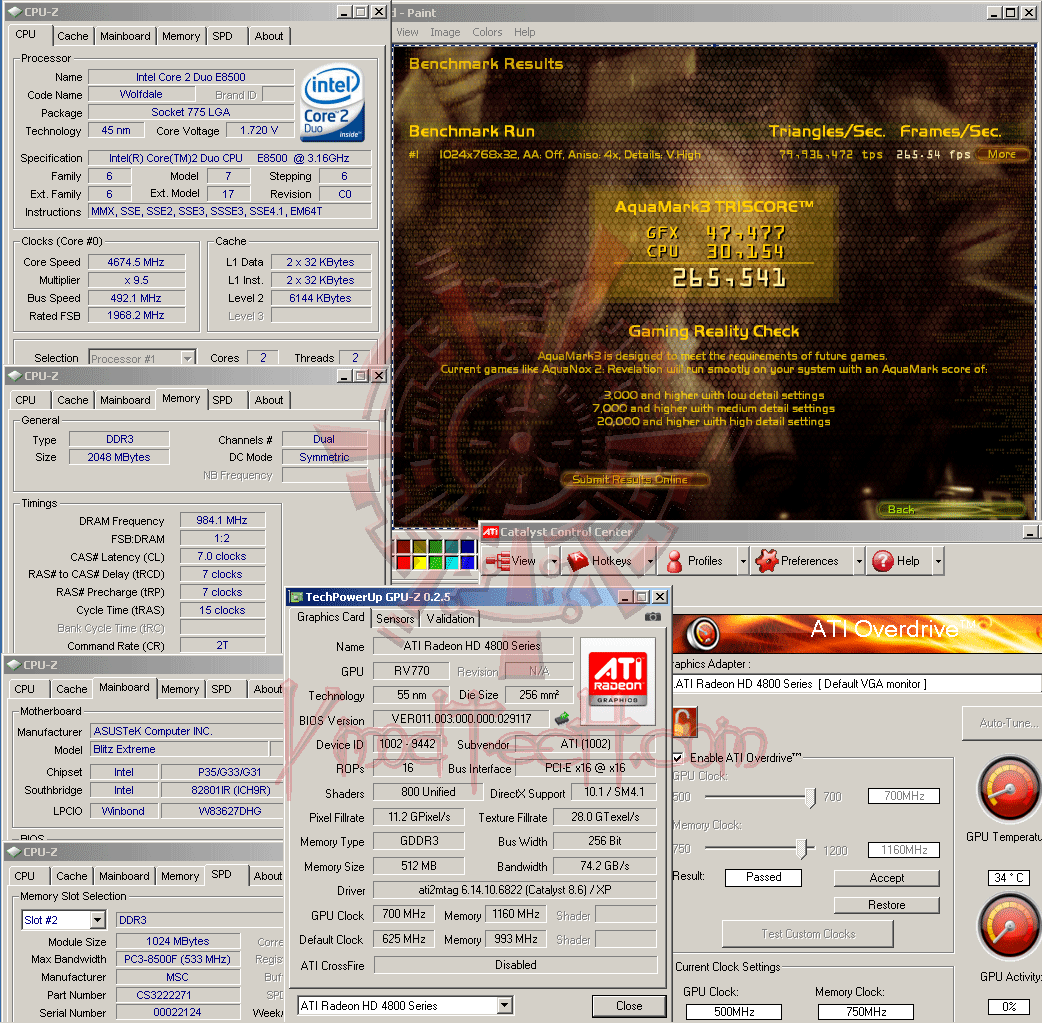This screenshot has width=1042, height=1024.
Task: Open the Help dropdown arrow in Catalyst
Action: pos(938,562)
